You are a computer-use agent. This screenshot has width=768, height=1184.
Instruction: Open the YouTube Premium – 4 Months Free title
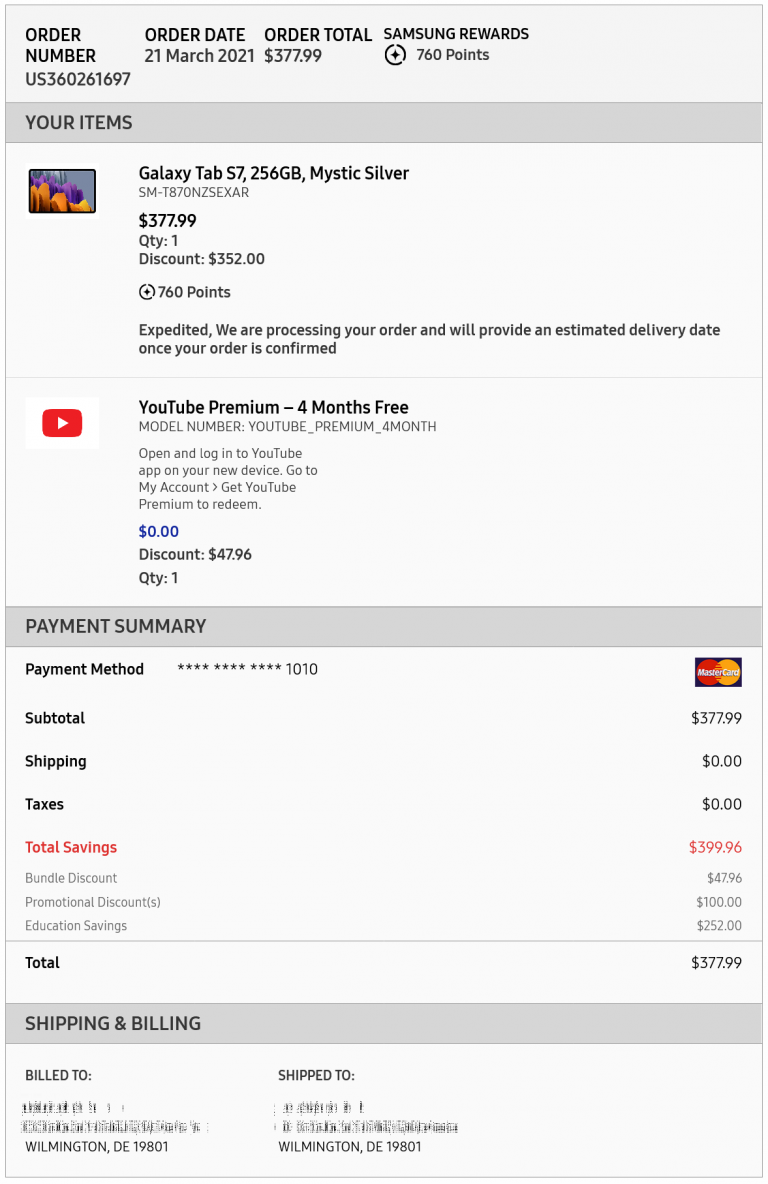coord(273,408)
